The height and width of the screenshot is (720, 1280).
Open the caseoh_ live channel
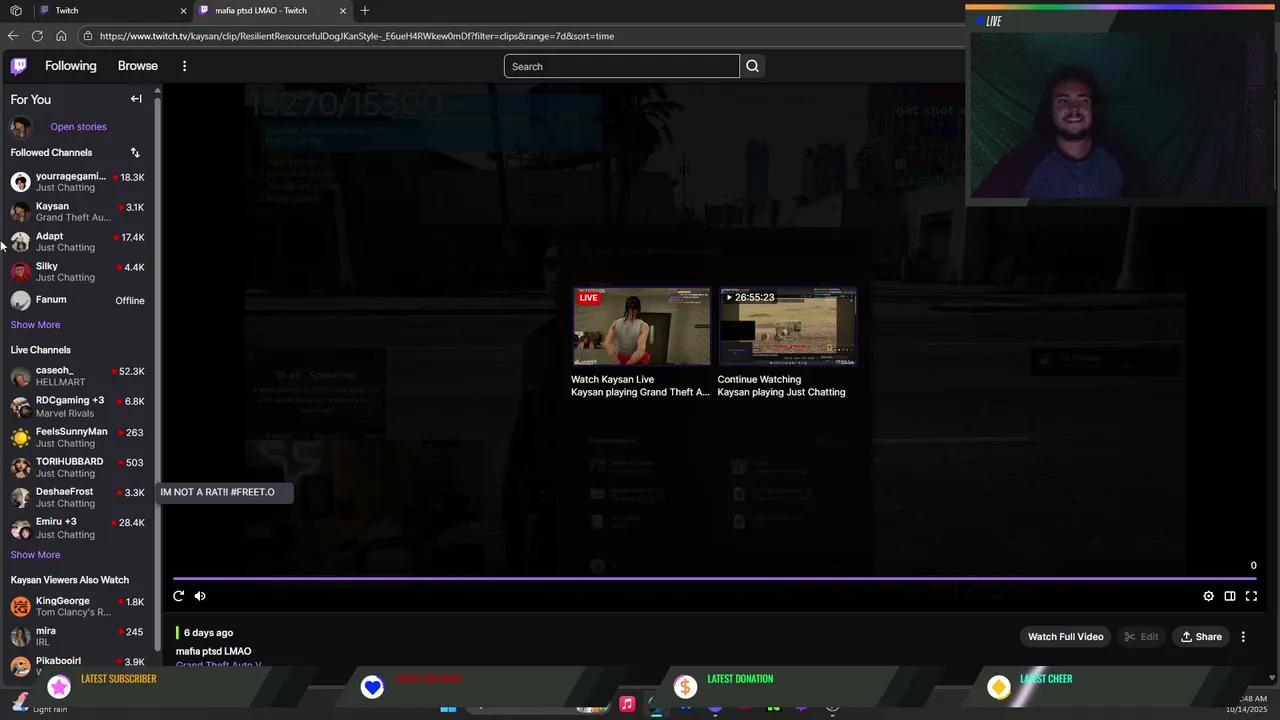[78, 376]
